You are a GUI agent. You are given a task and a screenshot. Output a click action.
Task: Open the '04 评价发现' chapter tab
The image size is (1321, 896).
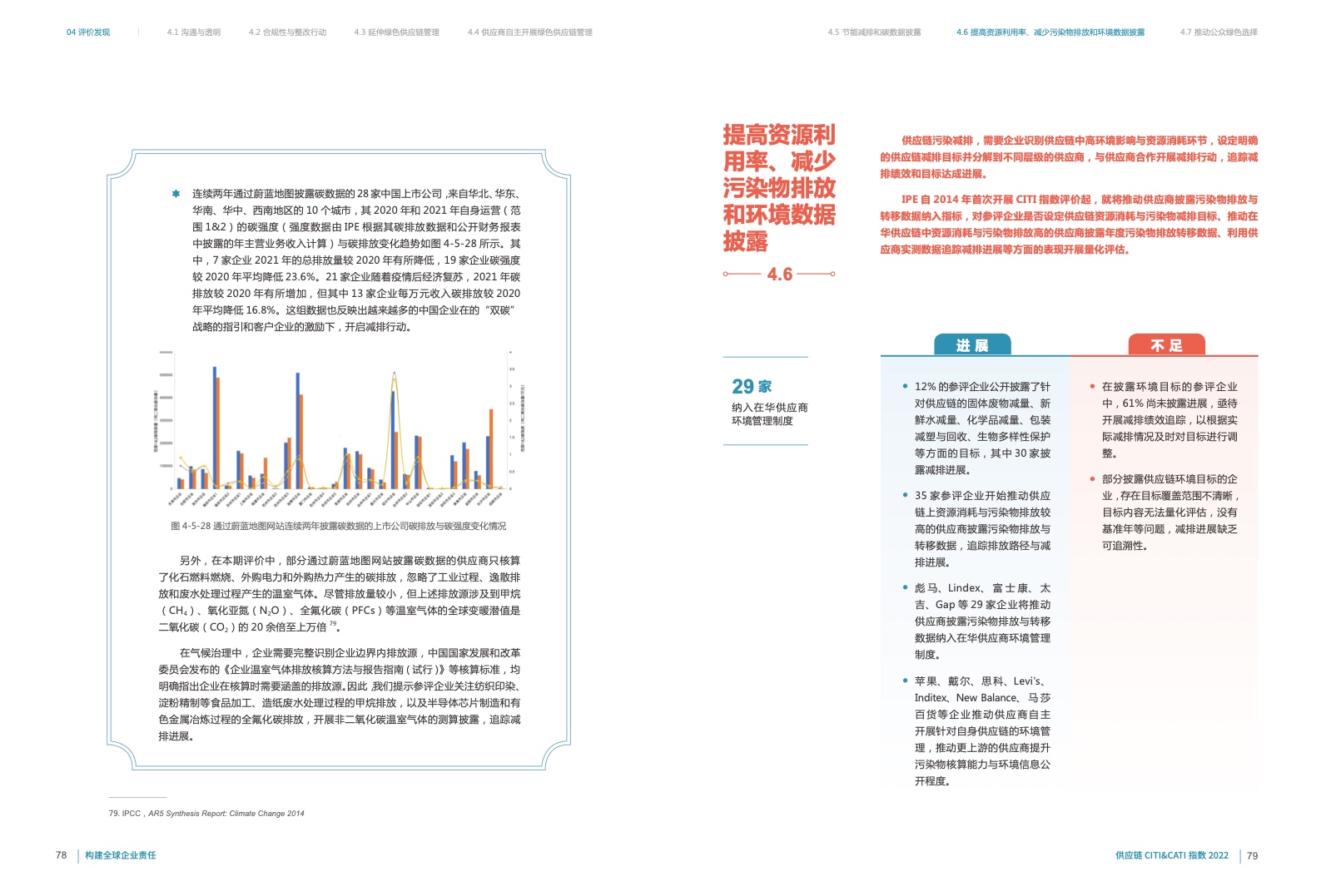[88, 32]
